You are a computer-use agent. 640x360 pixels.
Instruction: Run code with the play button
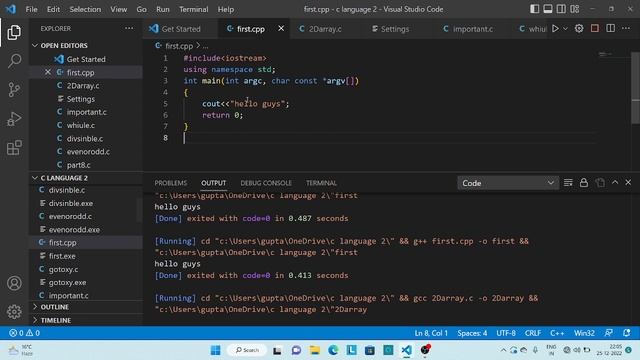[x=555, y=29]
